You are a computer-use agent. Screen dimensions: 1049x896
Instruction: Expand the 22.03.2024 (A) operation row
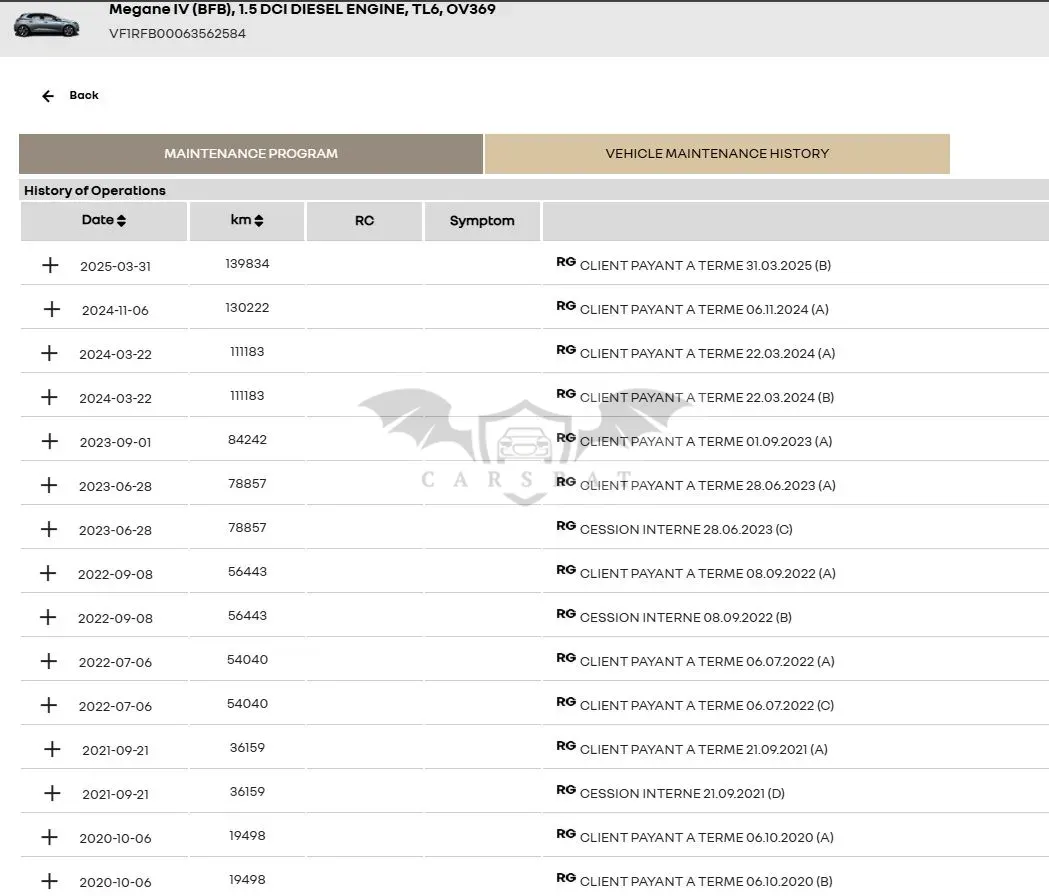[50, 353]
